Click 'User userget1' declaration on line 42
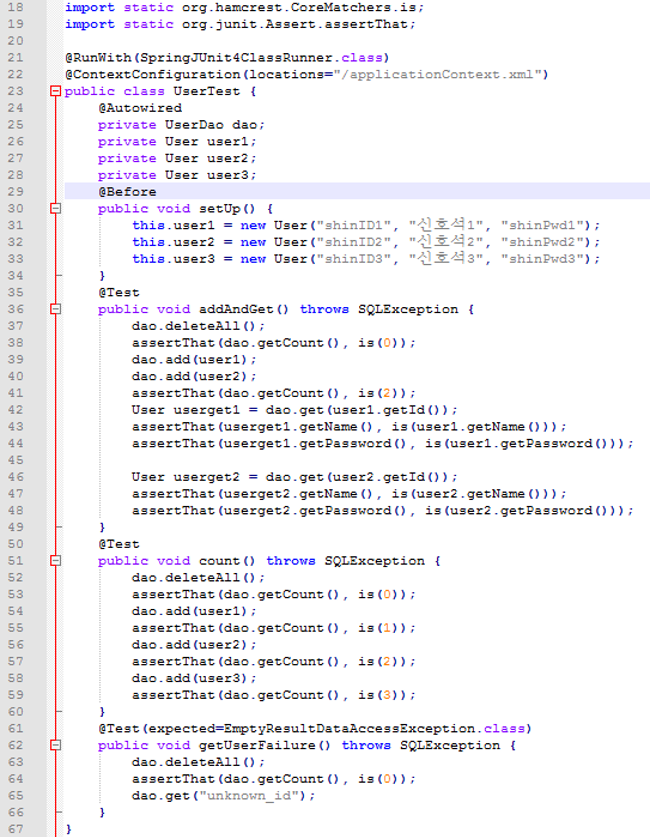Screen dimensions: 650x837 [186, 410]
